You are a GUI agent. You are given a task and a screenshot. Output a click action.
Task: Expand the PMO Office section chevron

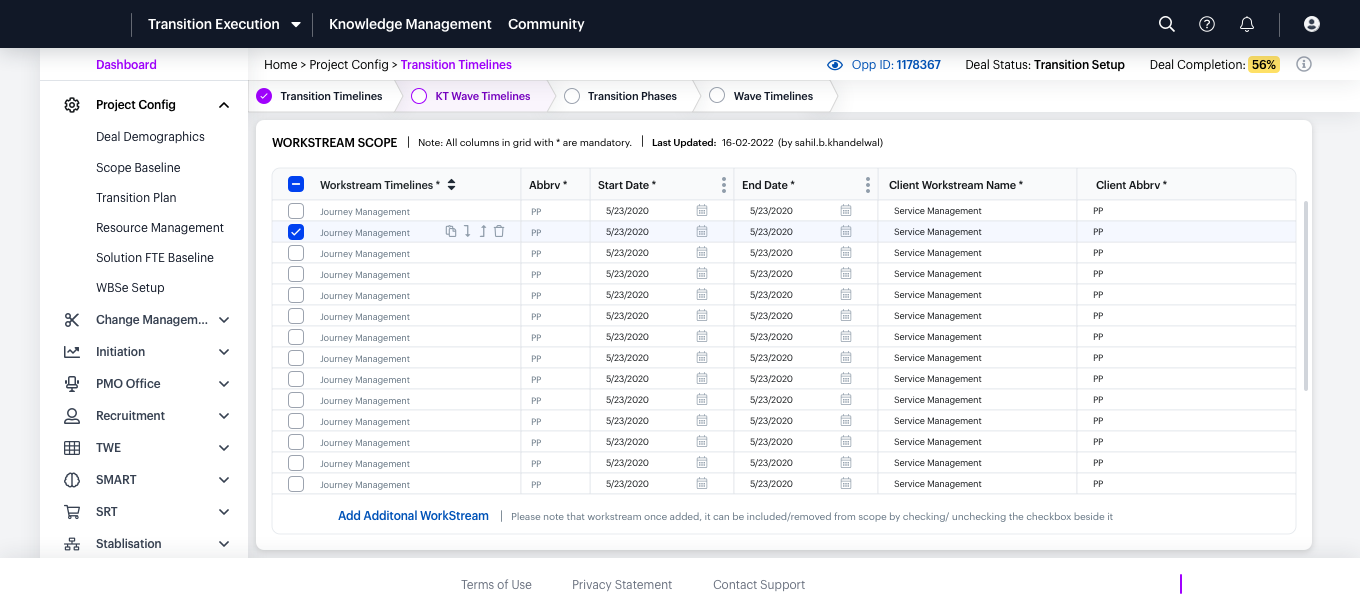(224, 384)
